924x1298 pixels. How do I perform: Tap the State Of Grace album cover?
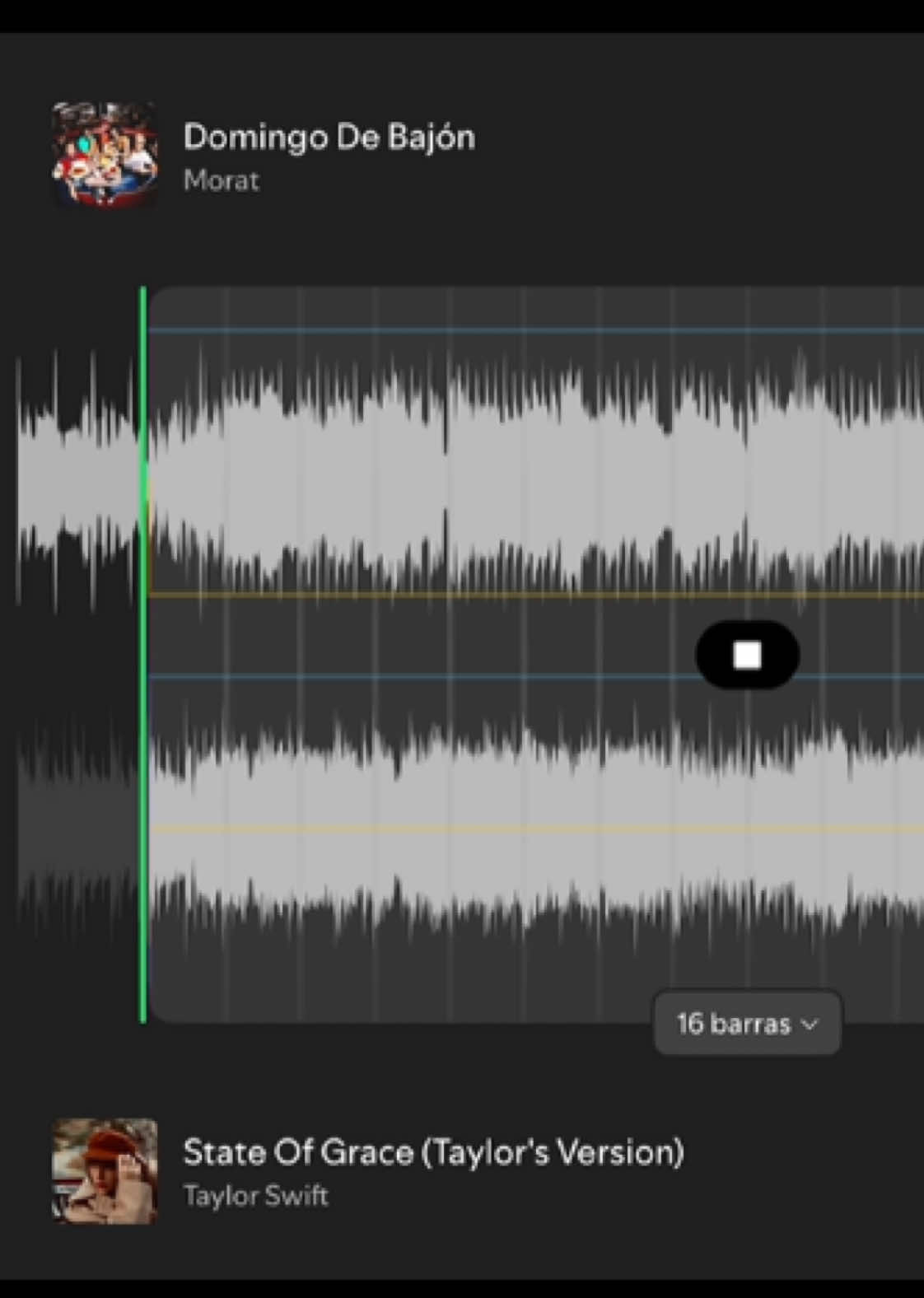click(105, 1170)
